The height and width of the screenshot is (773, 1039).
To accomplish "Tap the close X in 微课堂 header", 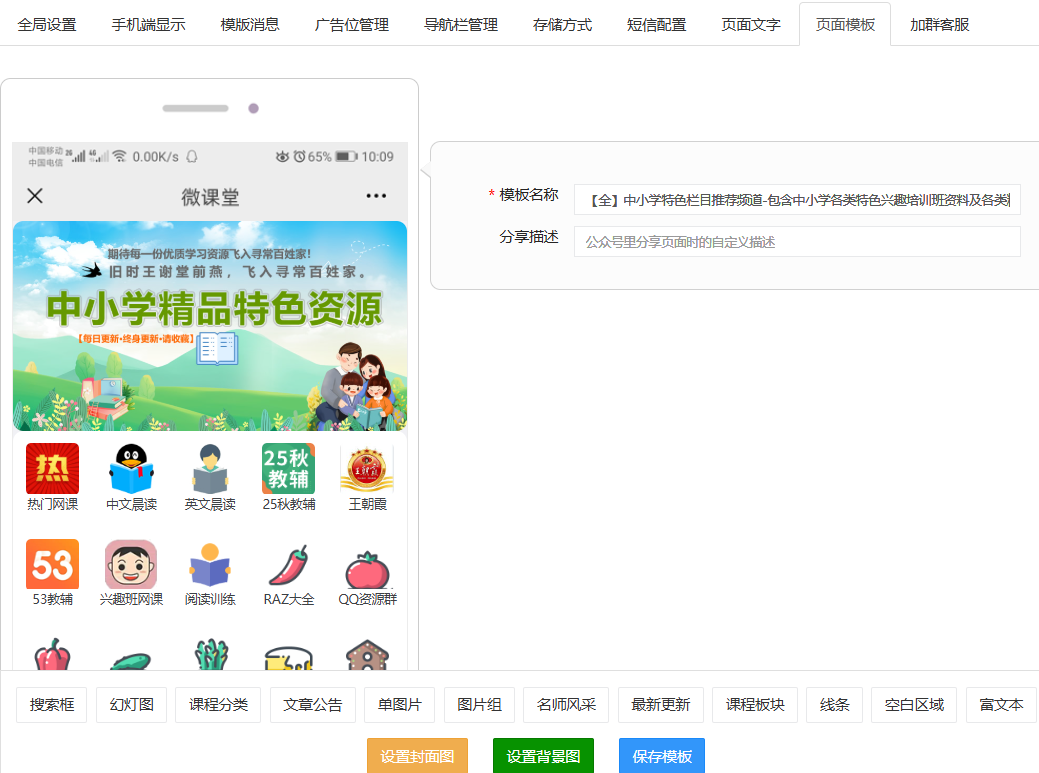I will point(35,196).
